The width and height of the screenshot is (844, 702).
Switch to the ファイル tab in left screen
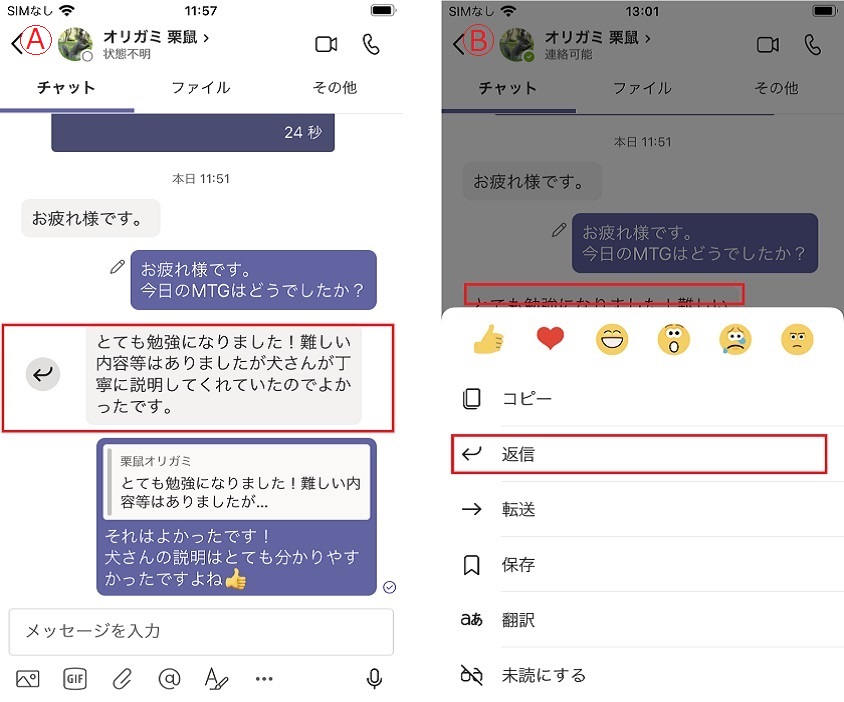[201, 88]
